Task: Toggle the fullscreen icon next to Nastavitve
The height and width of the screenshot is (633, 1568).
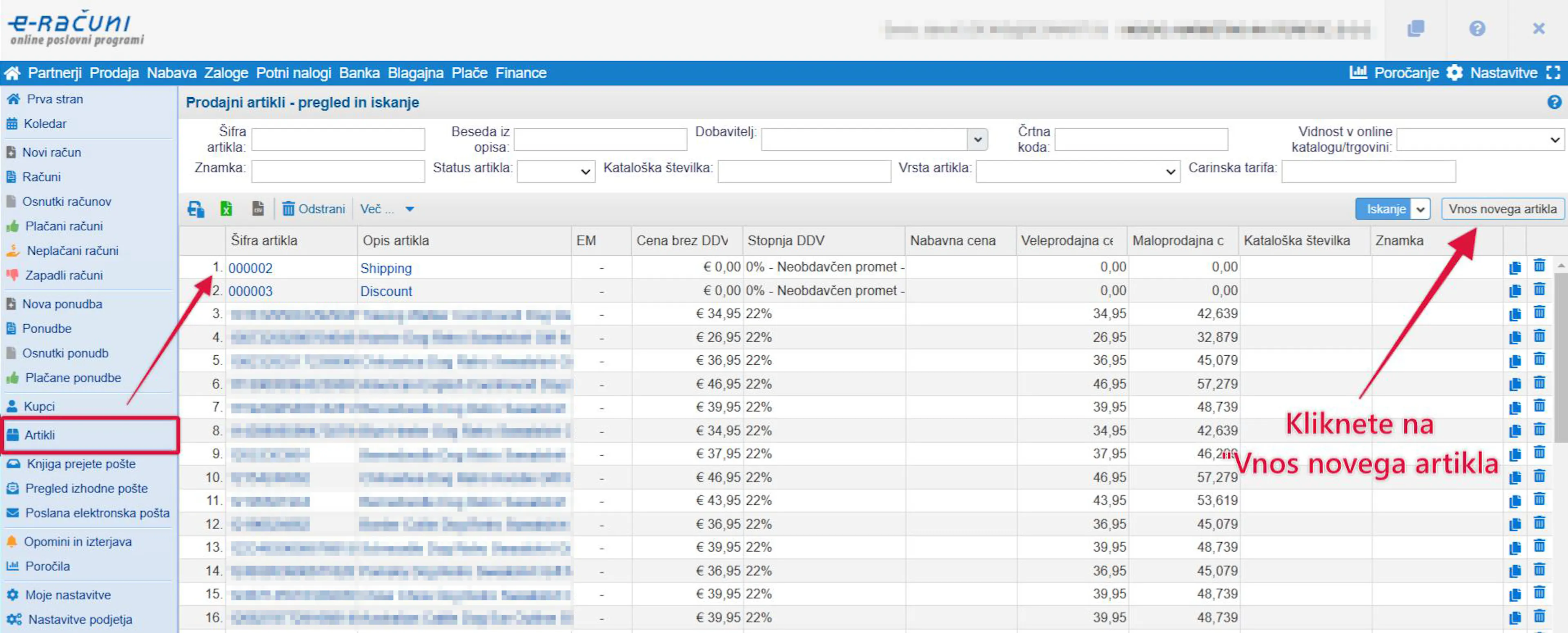Action: point(1553,73)
